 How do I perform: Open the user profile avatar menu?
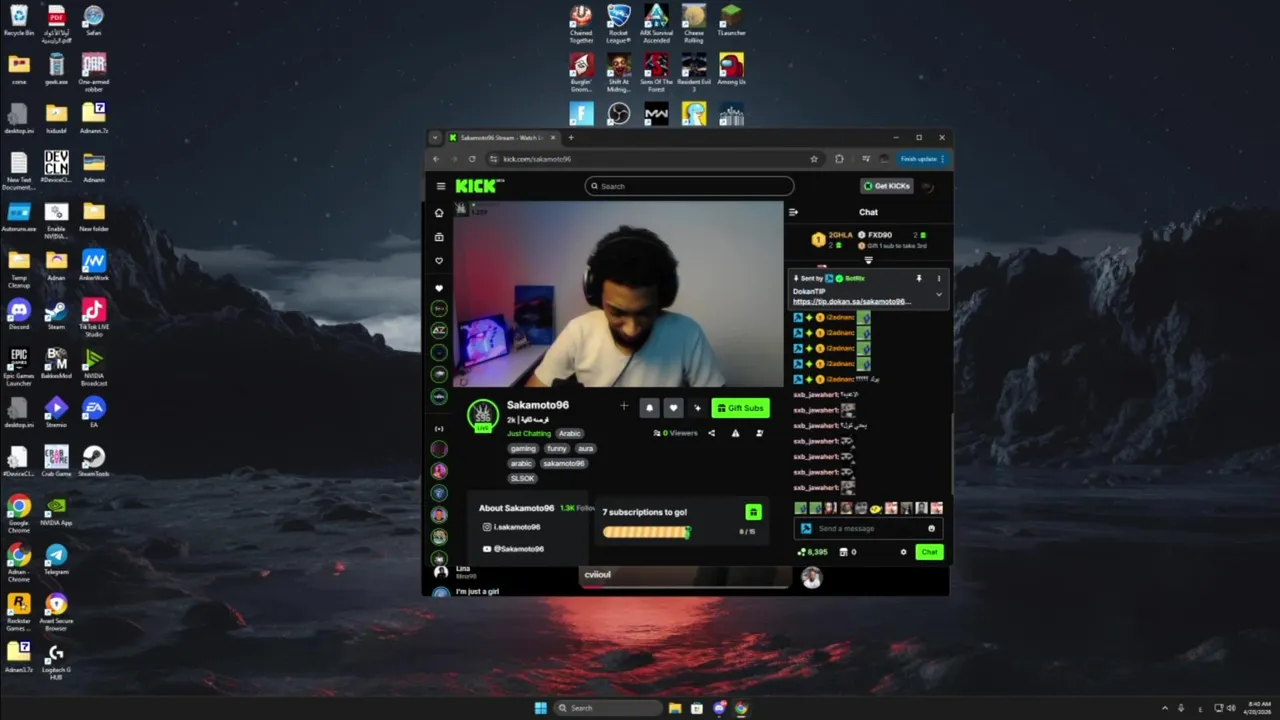[x=928, y=186]
